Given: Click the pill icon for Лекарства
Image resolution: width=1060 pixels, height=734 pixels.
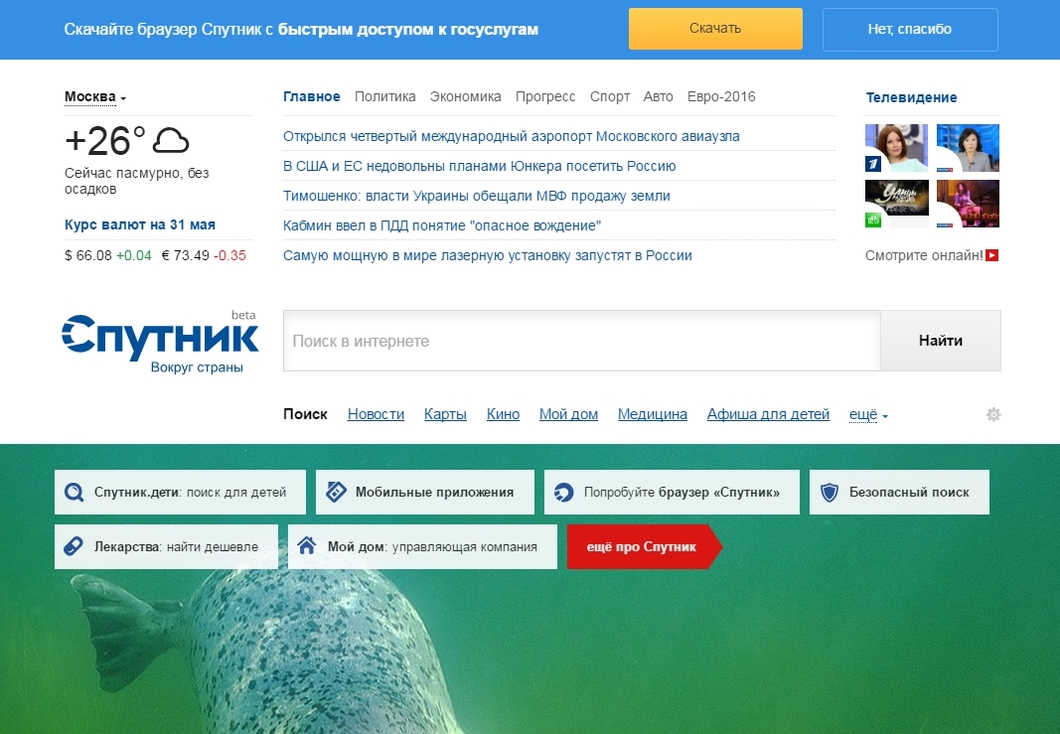Looking at the screenshot, I should pyautogui.click(x=73, y=546).
